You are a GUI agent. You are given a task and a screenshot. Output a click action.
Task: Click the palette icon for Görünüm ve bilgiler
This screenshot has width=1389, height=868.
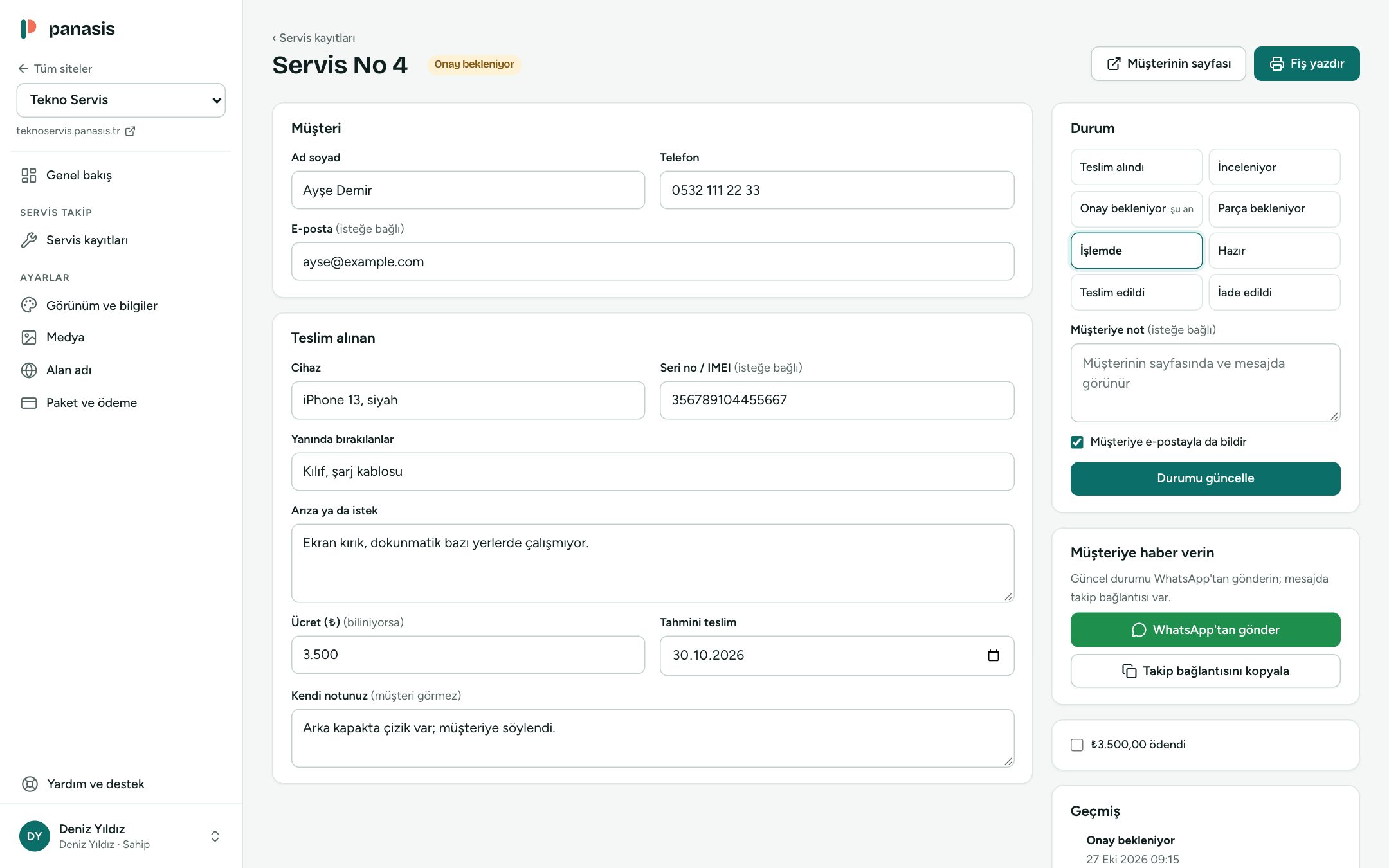tap(29, 305)
